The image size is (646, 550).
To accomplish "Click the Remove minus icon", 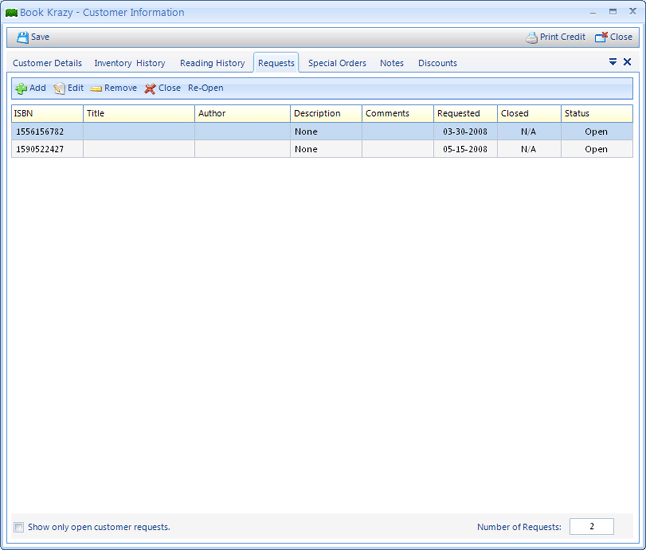I will tap(96, 89).
